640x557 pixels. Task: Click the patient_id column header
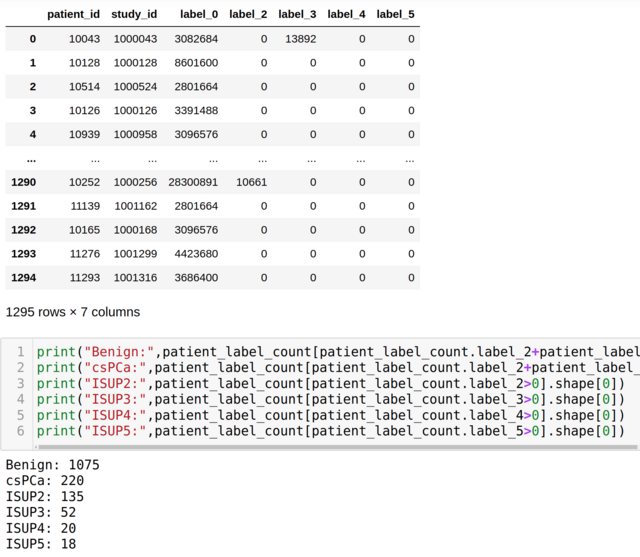point(73,14)
